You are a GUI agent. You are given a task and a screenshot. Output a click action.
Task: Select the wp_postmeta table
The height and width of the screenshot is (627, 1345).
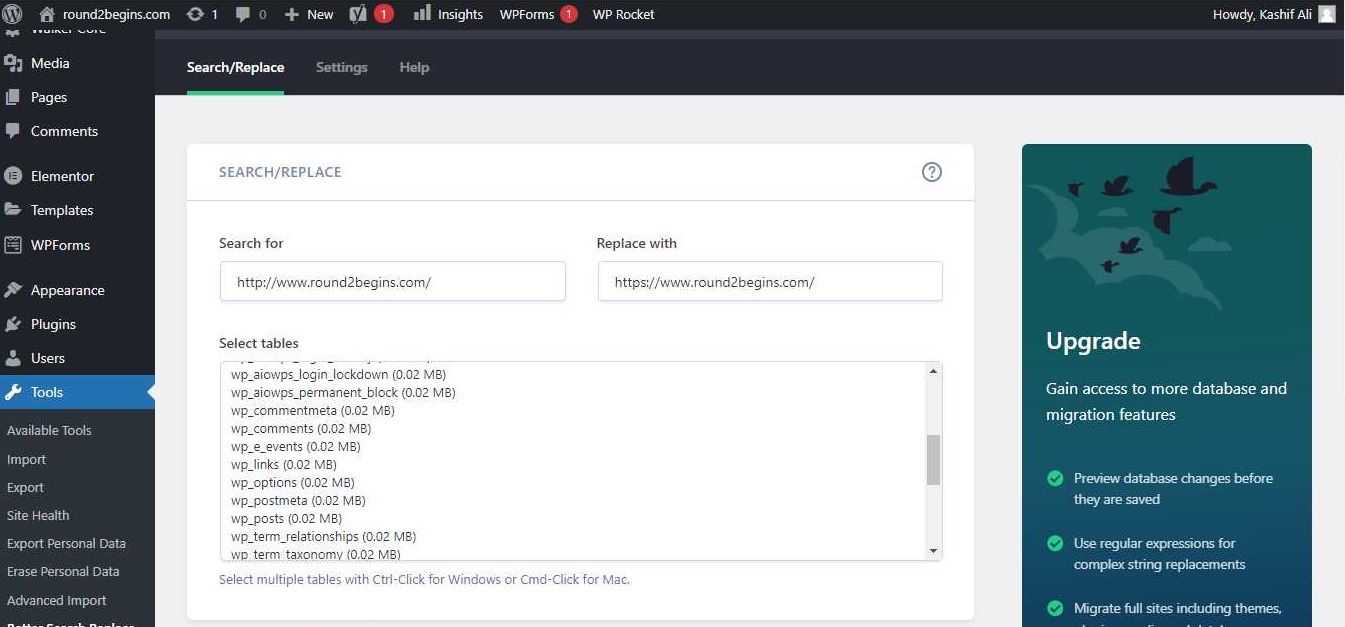coord(298,500)
